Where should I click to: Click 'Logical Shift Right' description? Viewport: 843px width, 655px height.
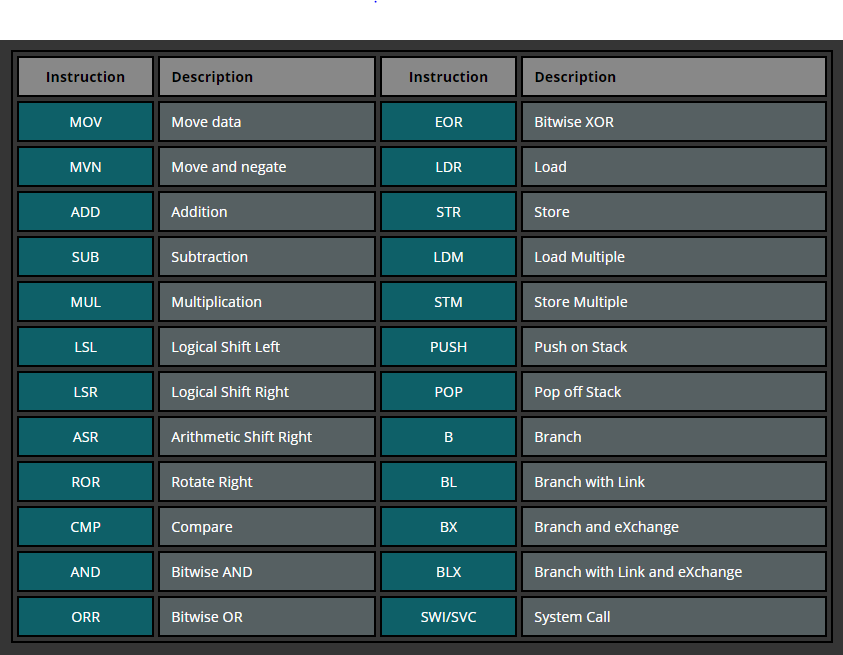[x=267, y=392]
